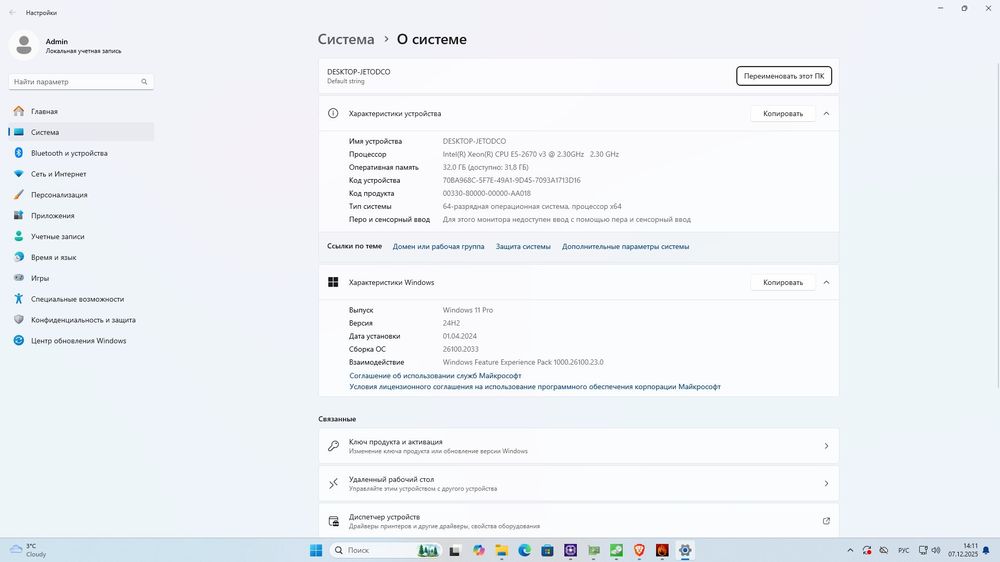Click the OneDrive cloud tray icon

884,550
